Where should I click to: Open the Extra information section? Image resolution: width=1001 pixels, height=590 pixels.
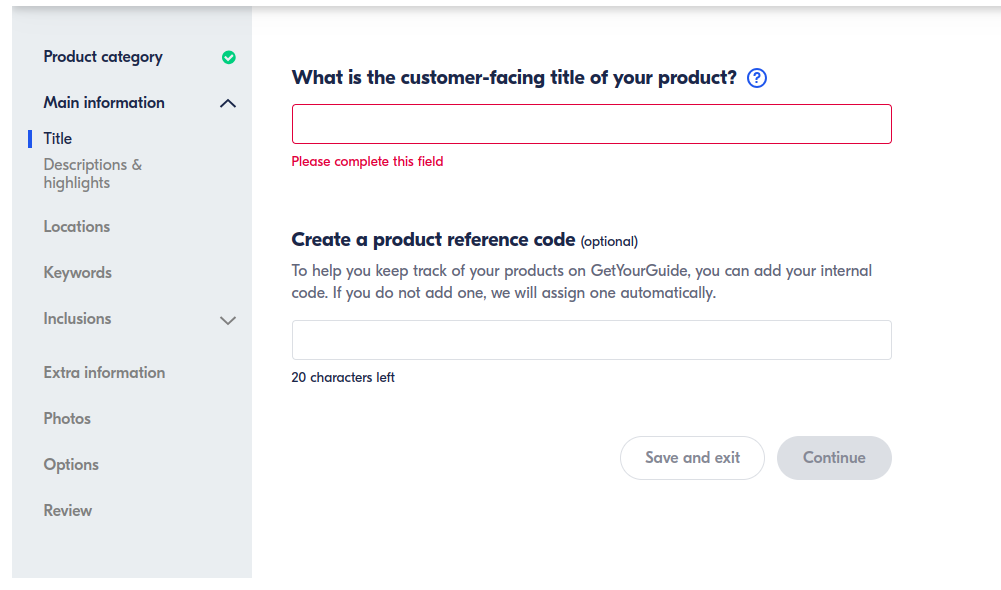click(x=104, y=373)
